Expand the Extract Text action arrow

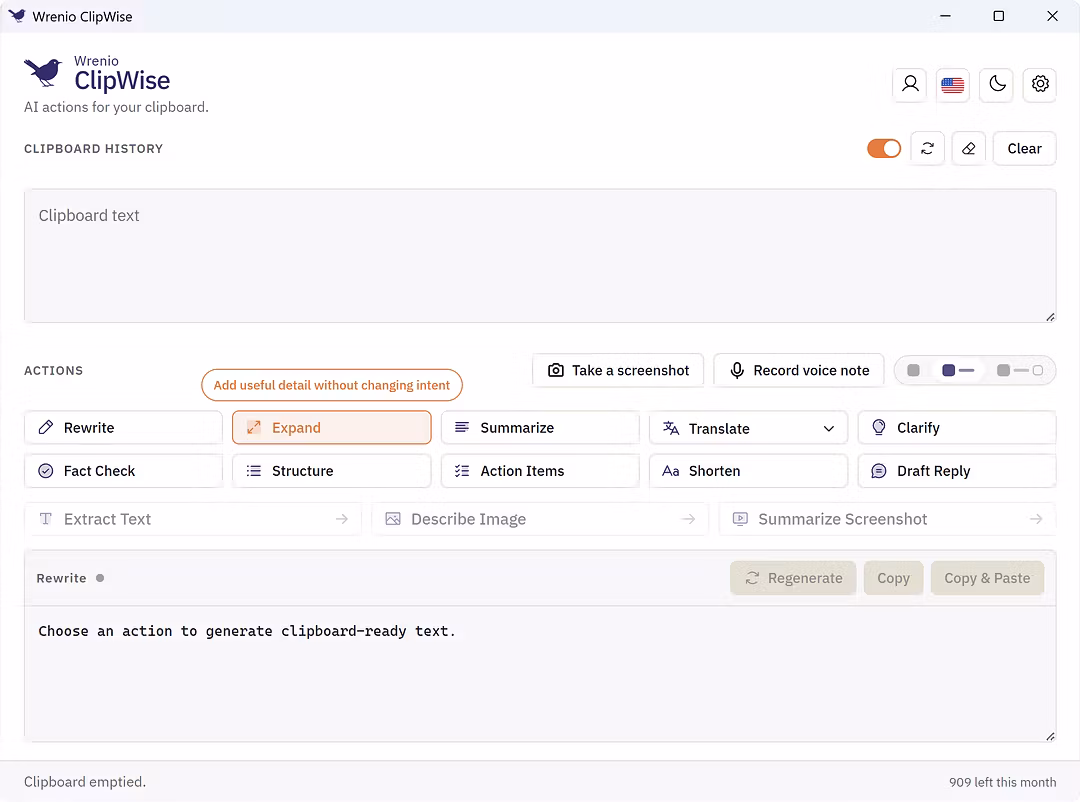pos(342,519)
